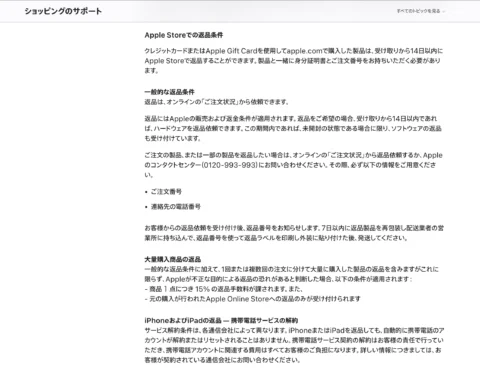The height and width of the screenshot is (378, 480).
Task: Click the Apple Online Storeへの返品 line
Action: click(252, 299)
